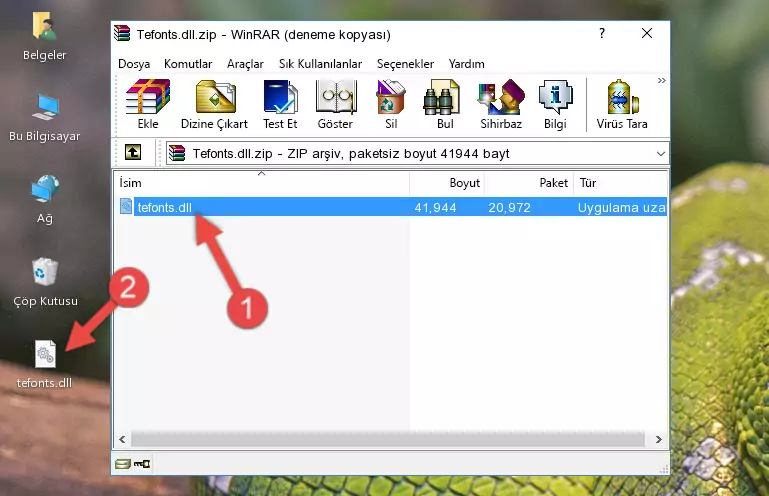Open the Araçlar menu
This screenshot has height=496, width=769.
(245, 64)
